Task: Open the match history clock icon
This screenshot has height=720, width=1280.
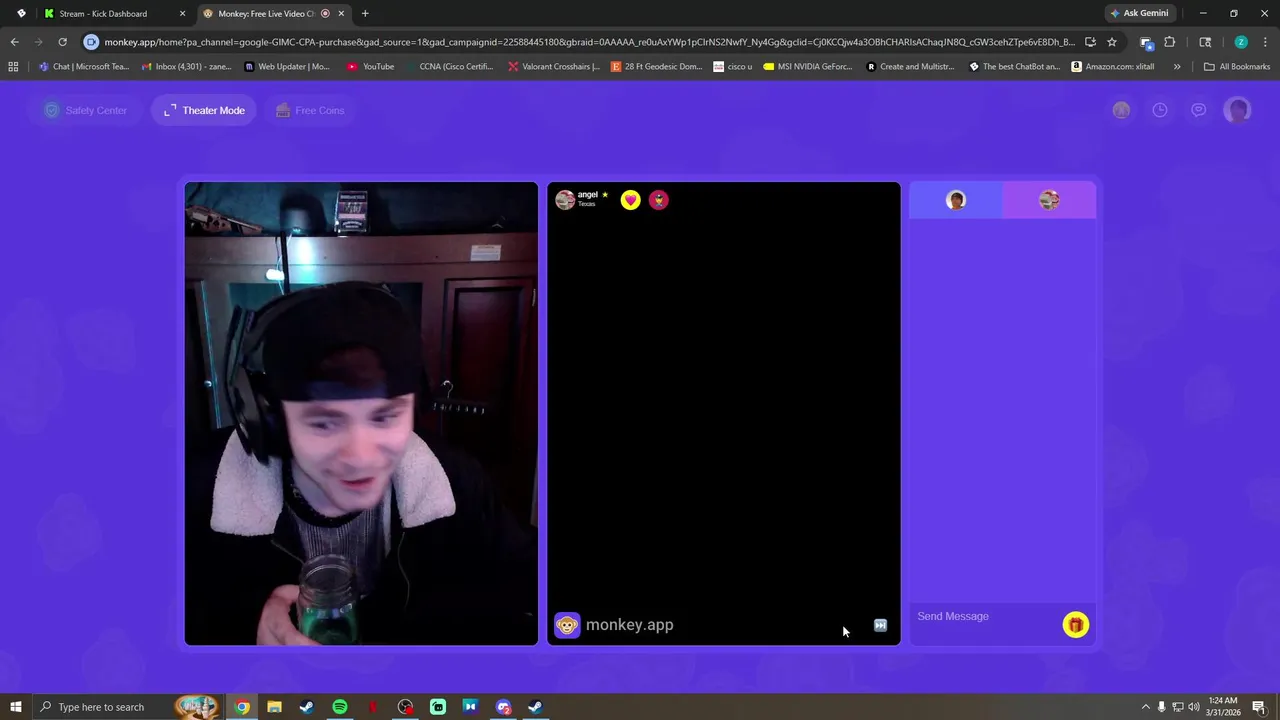Action: 1160,110
